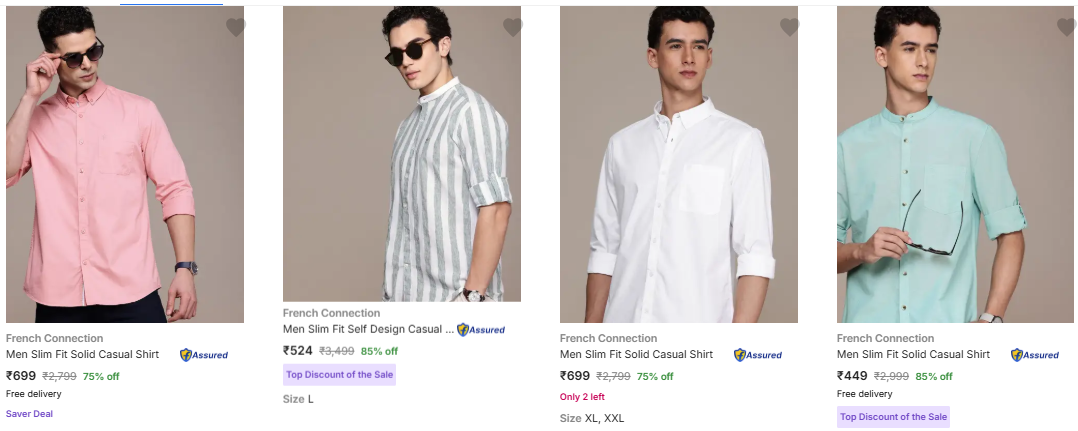The image size is (1078, 431).
Task: Click Assured badge on pink shirt listing
Action: pos(204,355)
